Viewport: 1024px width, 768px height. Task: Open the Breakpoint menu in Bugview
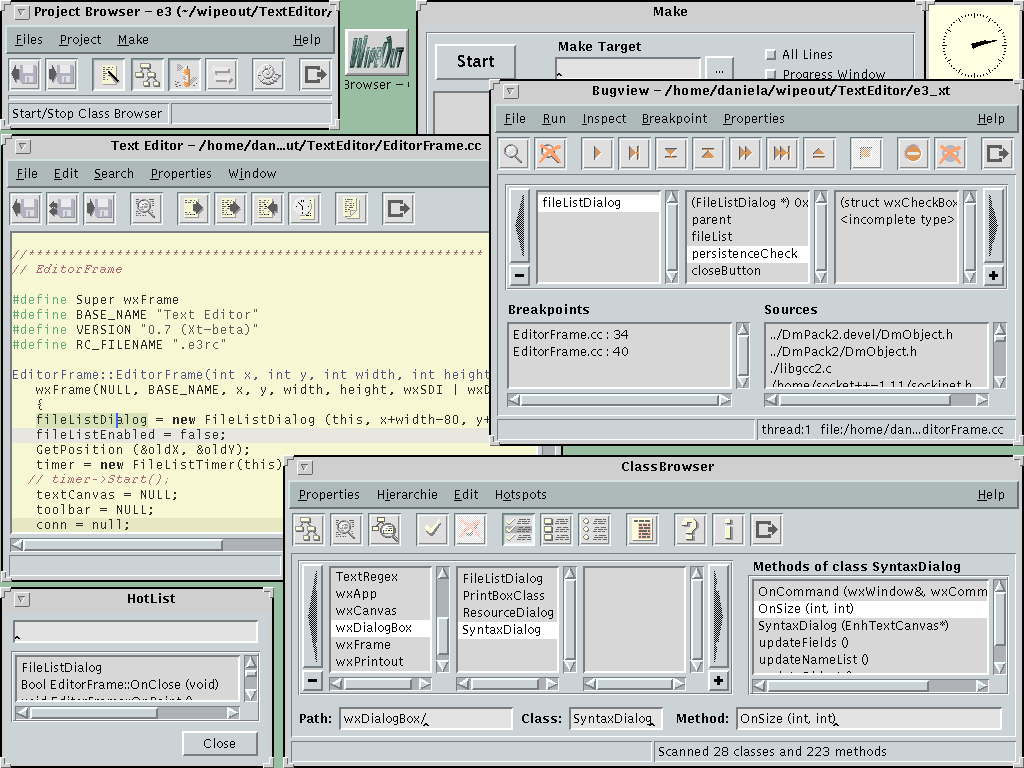tap(674, 118)
